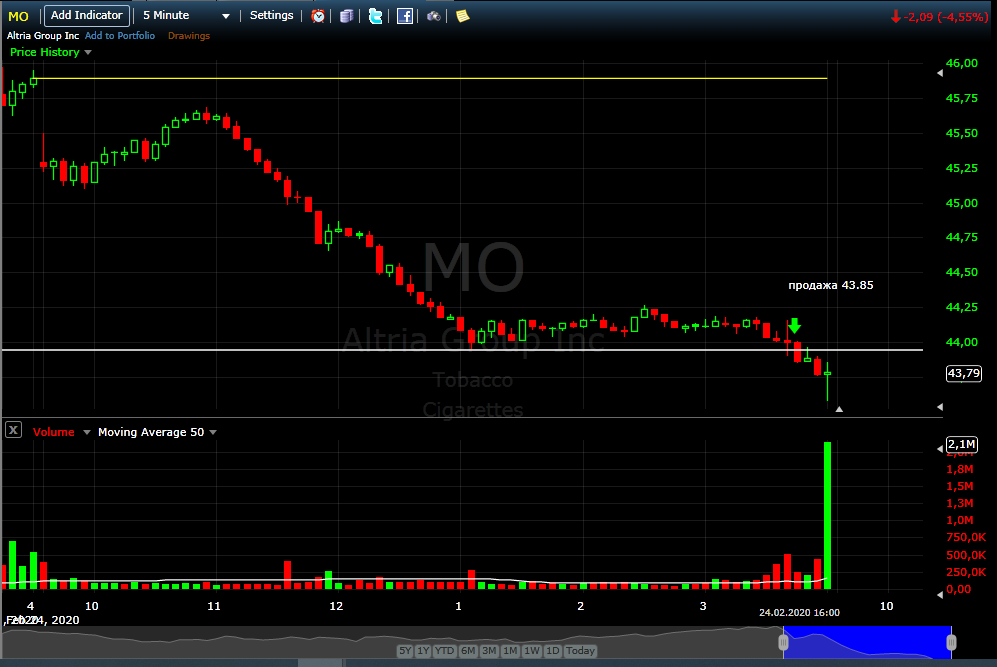Click the 46,00 price axis label

(961, 63)
